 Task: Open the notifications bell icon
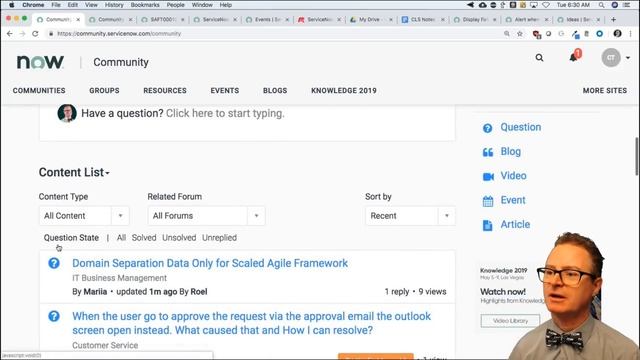pyautogui.click(x=574, y=58)
